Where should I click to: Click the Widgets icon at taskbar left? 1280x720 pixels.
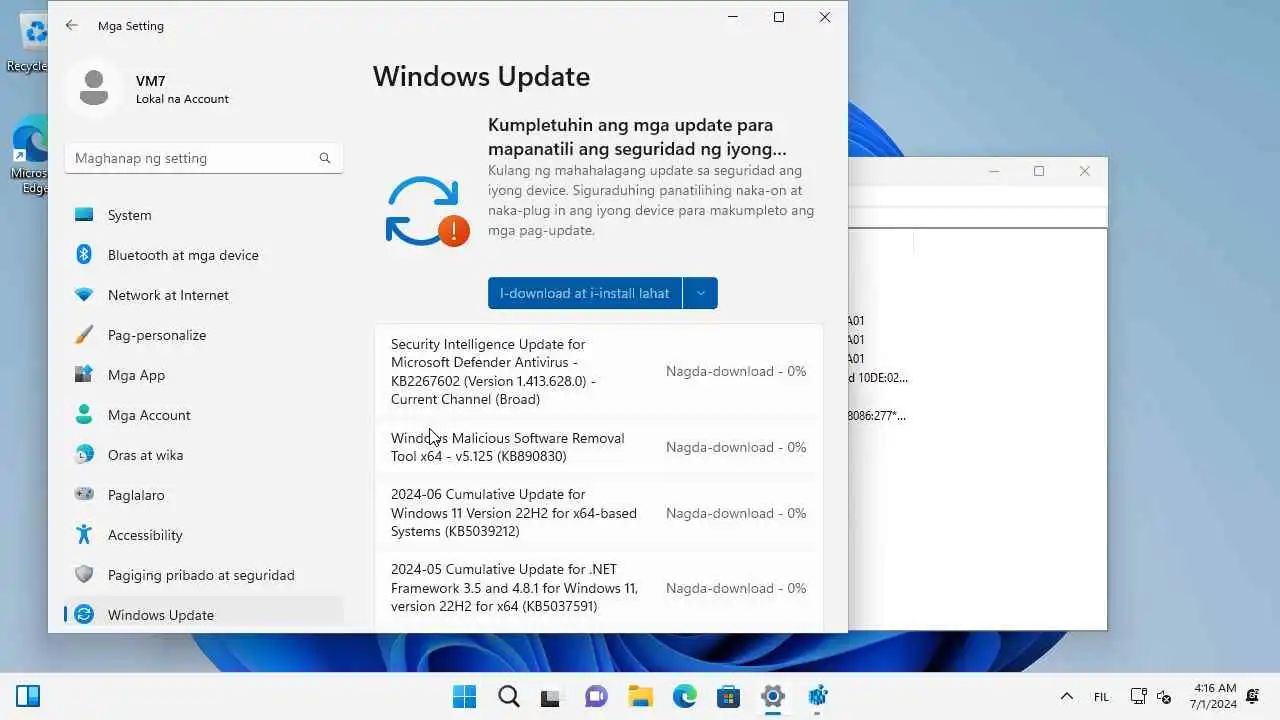pyautogui.click(x=28, y=696)
